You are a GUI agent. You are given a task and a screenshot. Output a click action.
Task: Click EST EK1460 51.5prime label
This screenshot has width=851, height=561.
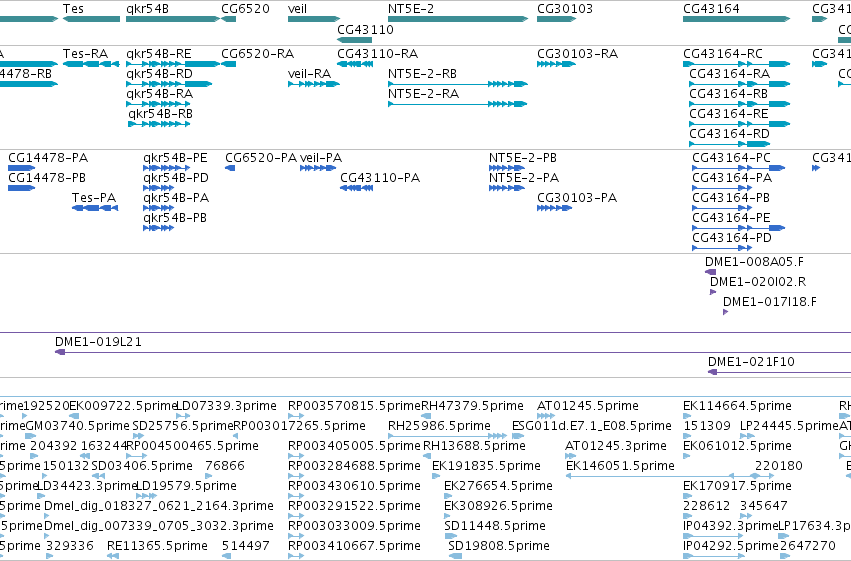coord(620,467)
